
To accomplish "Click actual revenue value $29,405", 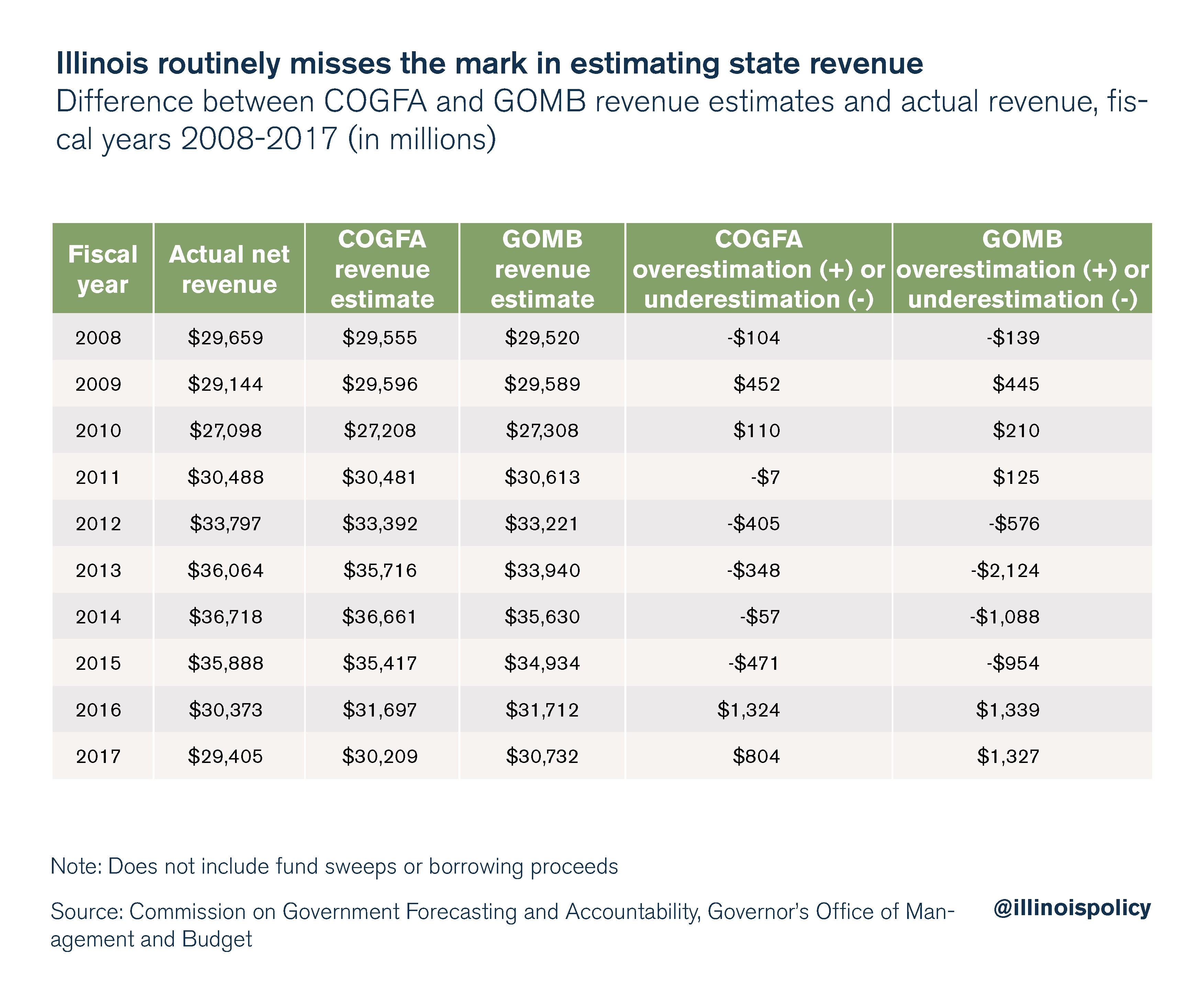I will (x=225, y=756).
